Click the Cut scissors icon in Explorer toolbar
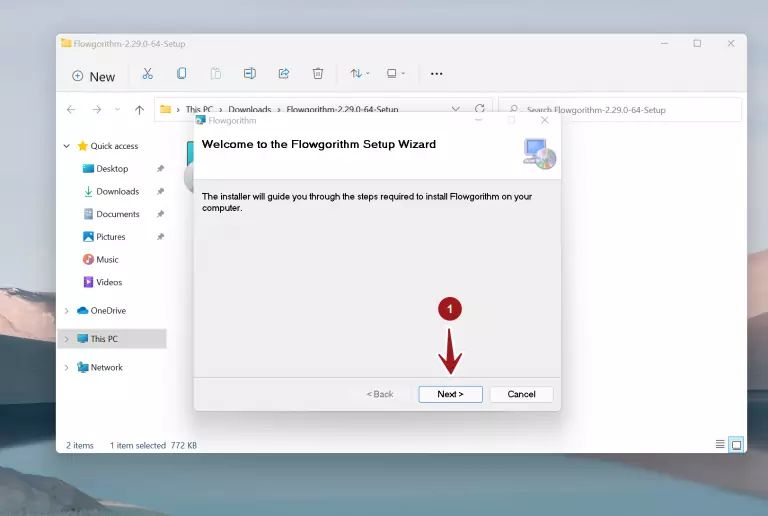 click(147, 74)
